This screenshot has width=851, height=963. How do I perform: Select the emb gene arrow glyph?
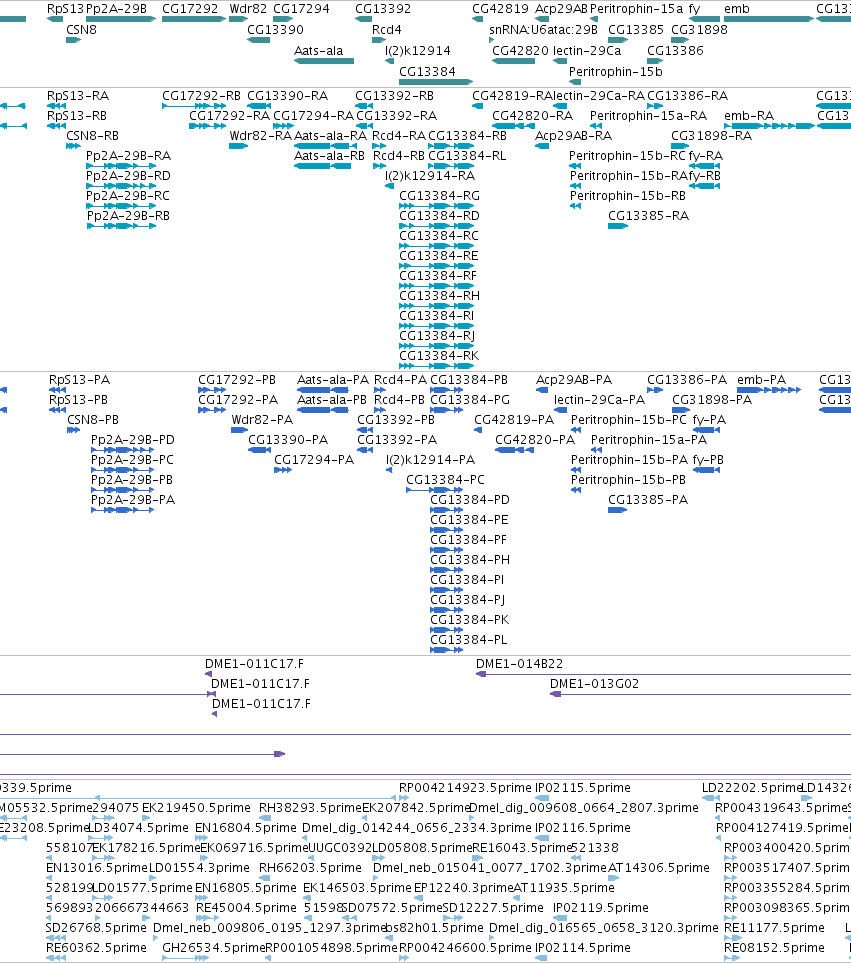(x=769, y=19)
